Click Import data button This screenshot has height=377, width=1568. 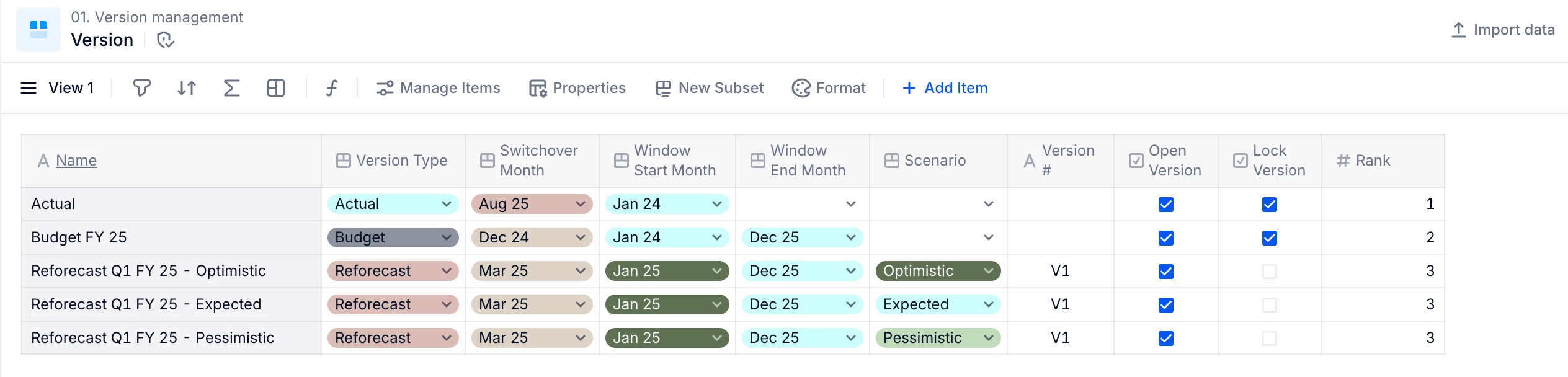coord(1502,30)
